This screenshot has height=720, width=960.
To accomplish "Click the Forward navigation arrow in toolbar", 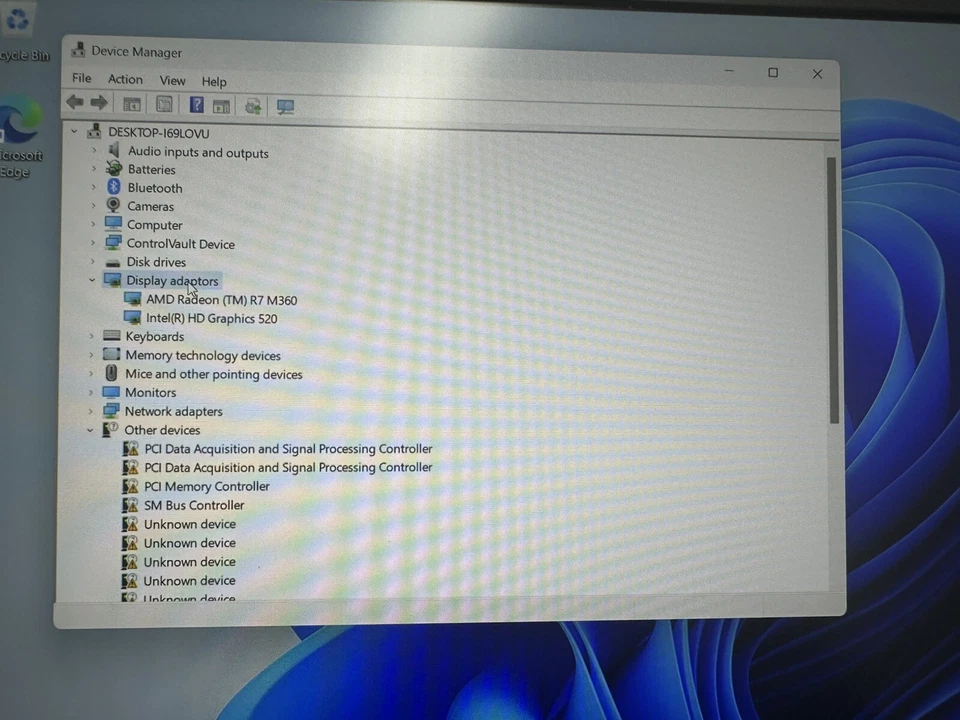I will pyautogui.click(x=99, y=102).
